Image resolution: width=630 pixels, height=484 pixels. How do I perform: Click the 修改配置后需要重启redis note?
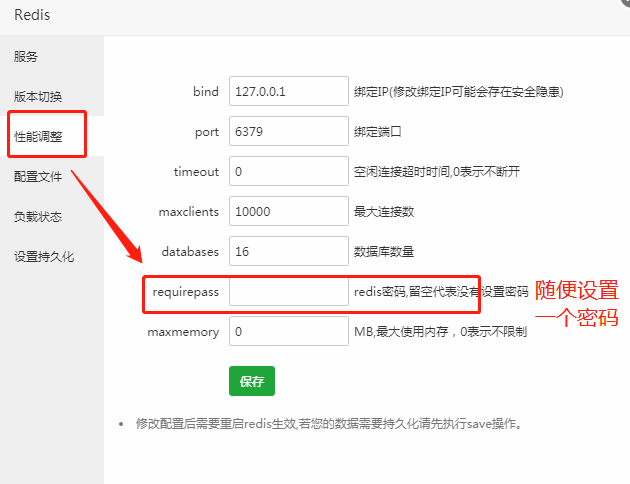[329, 423]
